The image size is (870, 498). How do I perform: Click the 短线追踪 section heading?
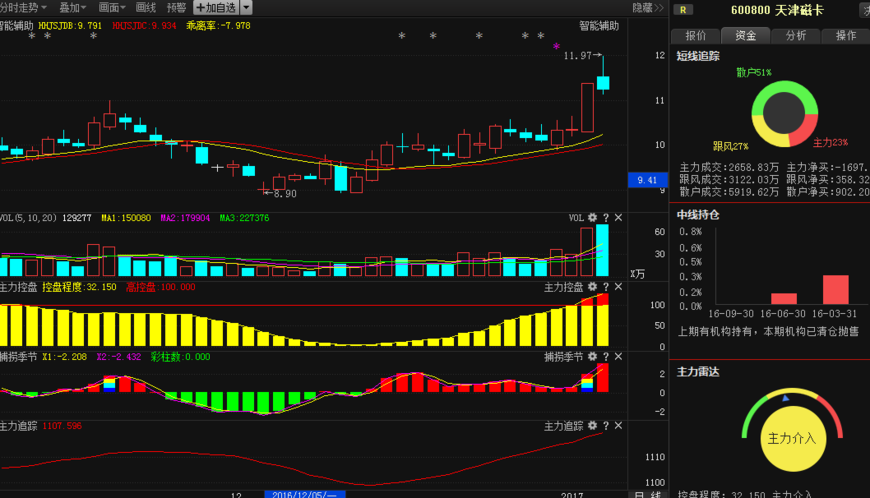click(698, 56)
